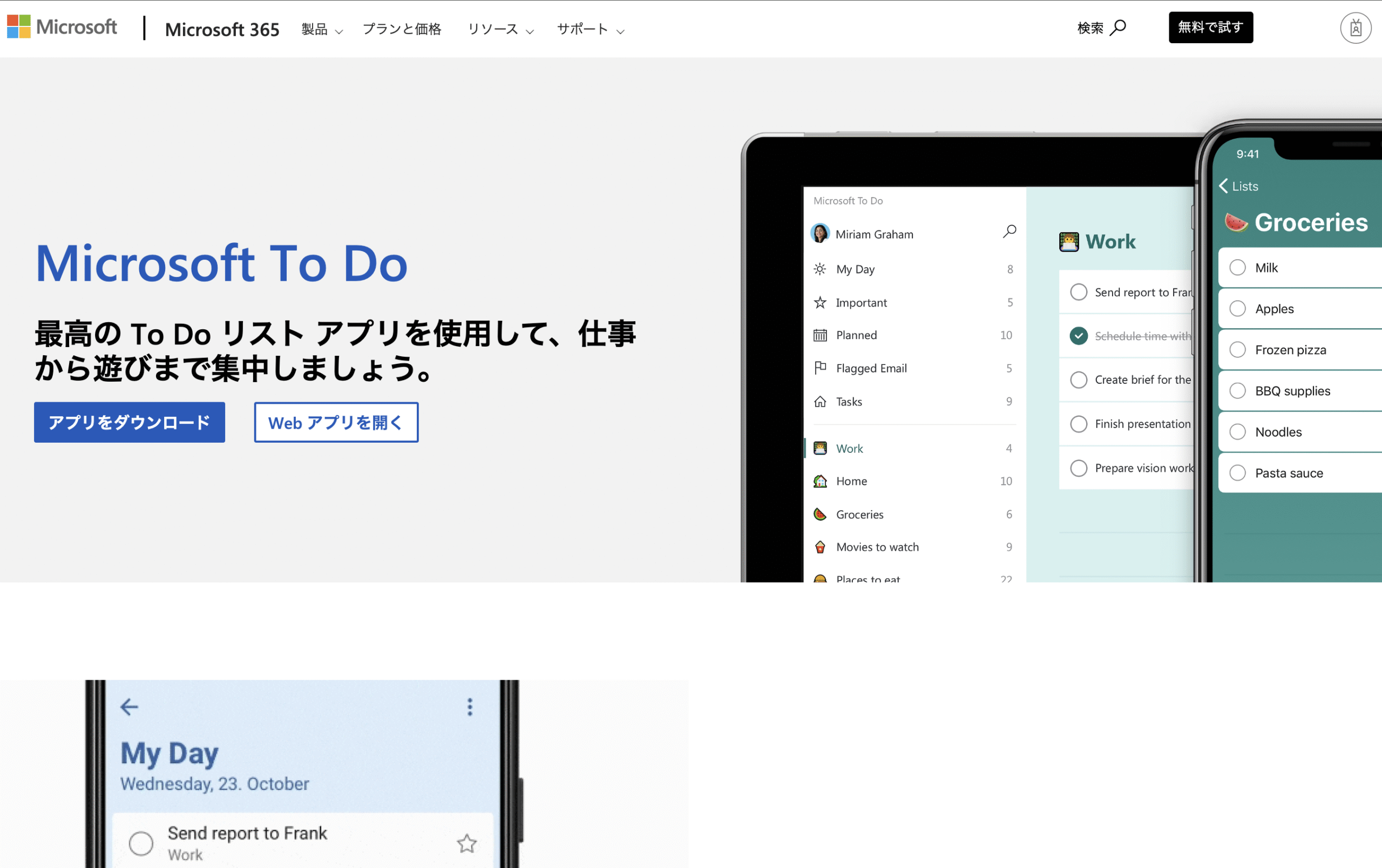Click the Microsoft logo
Viewport: 1382px width, 868px height.
(x=62, y=27)
